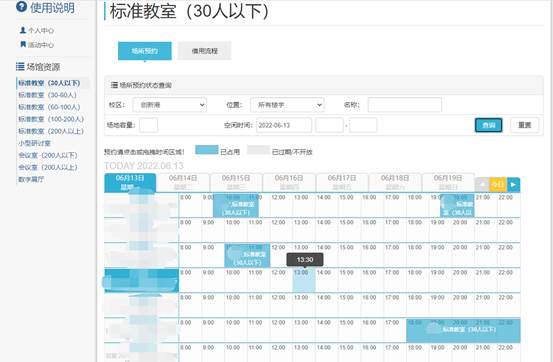This screenshot has height=362, width=553.
Task: Open 小型研讨室 in sidebar
Action: [35, 143]
